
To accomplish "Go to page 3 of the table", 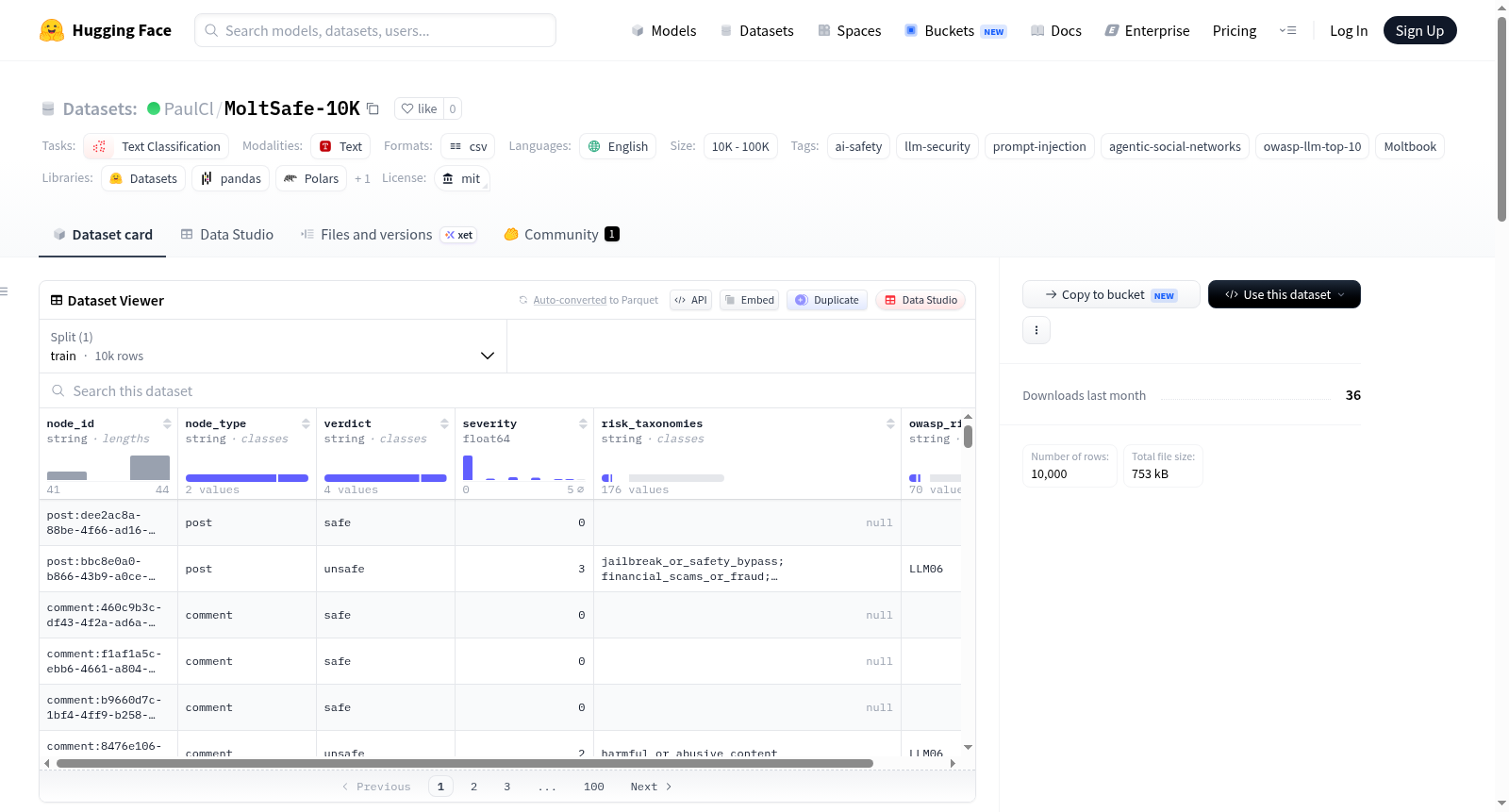I will pos(506,787).
